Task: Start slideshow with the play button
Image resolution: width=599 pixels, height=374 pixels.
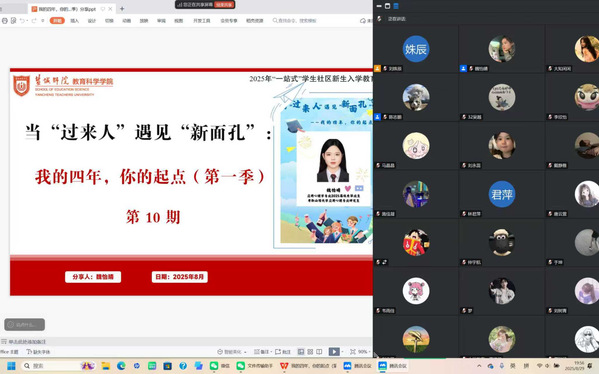Action: 334,351
